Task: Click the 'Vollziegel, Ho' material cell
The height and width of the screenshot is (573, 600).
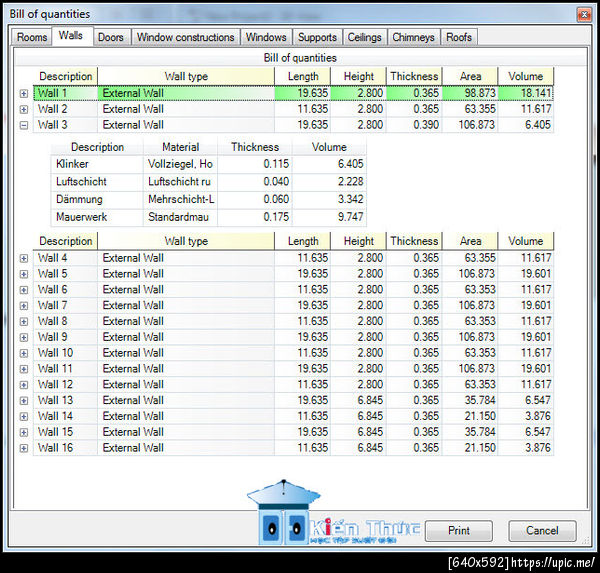Action: coord(180,164)
